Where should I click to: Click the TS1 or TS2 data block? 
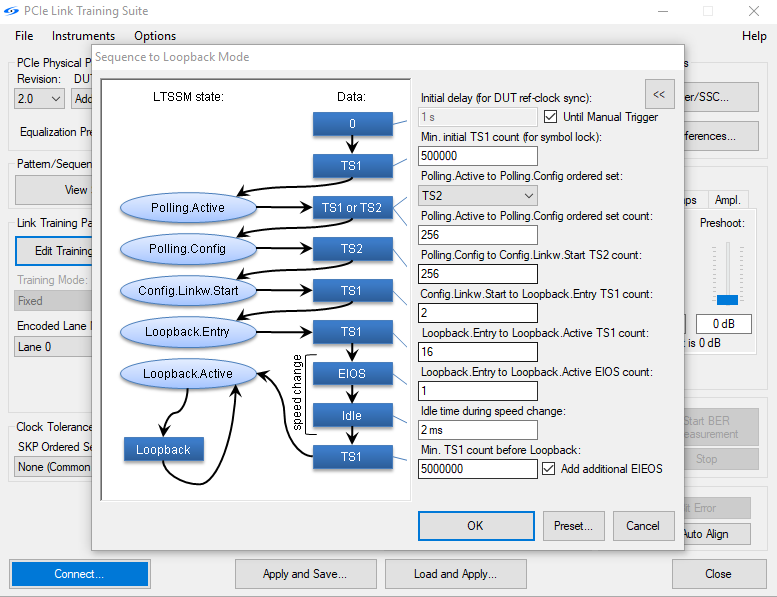click(352, 208)
